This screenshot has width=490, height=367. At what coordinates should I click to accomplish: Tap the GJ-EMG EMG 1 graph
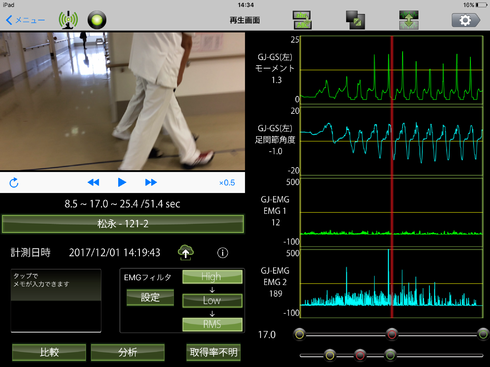tap(392, 212)
